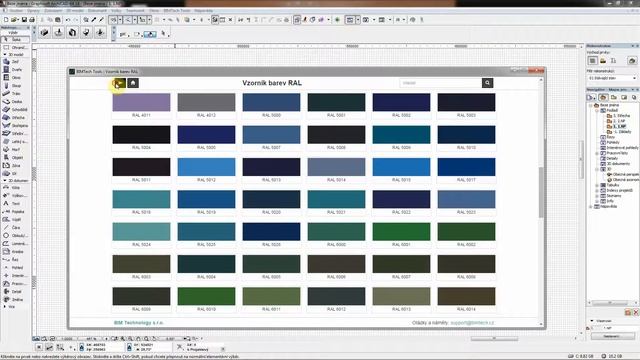Expand the Pracovní listy tree node
Screen dimensions: 640x360
pos(597,153)
